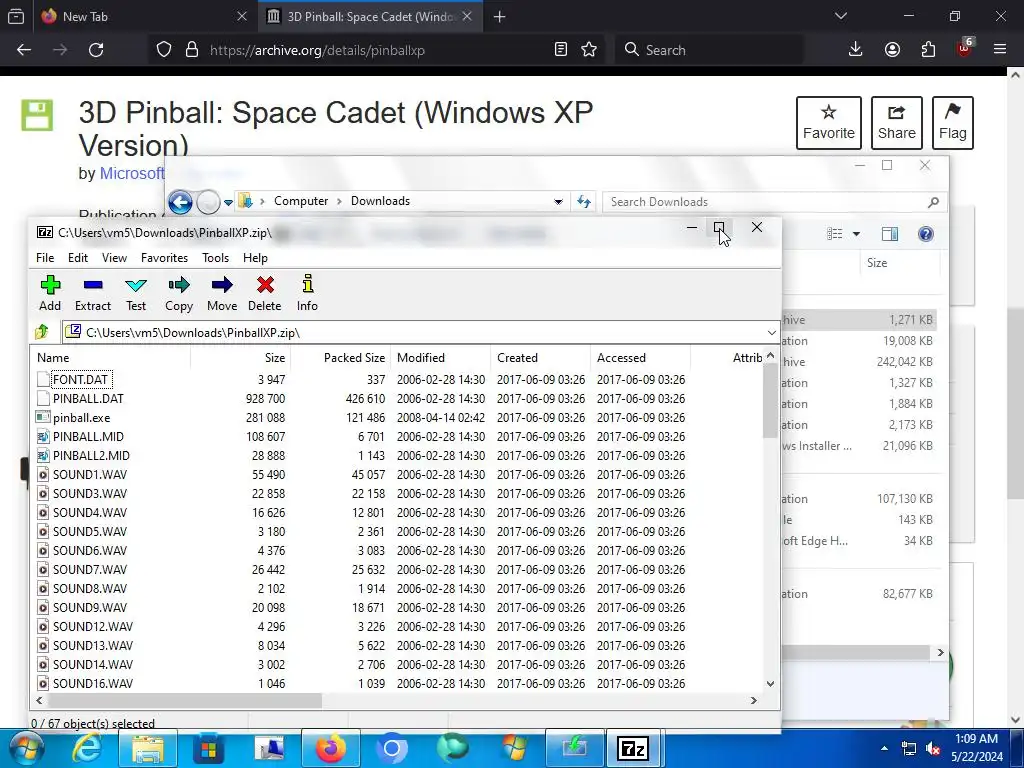1024x768 pixels.
Task: Open Explorer recent locations dropdown arrow
Action: tap(228, 202)
